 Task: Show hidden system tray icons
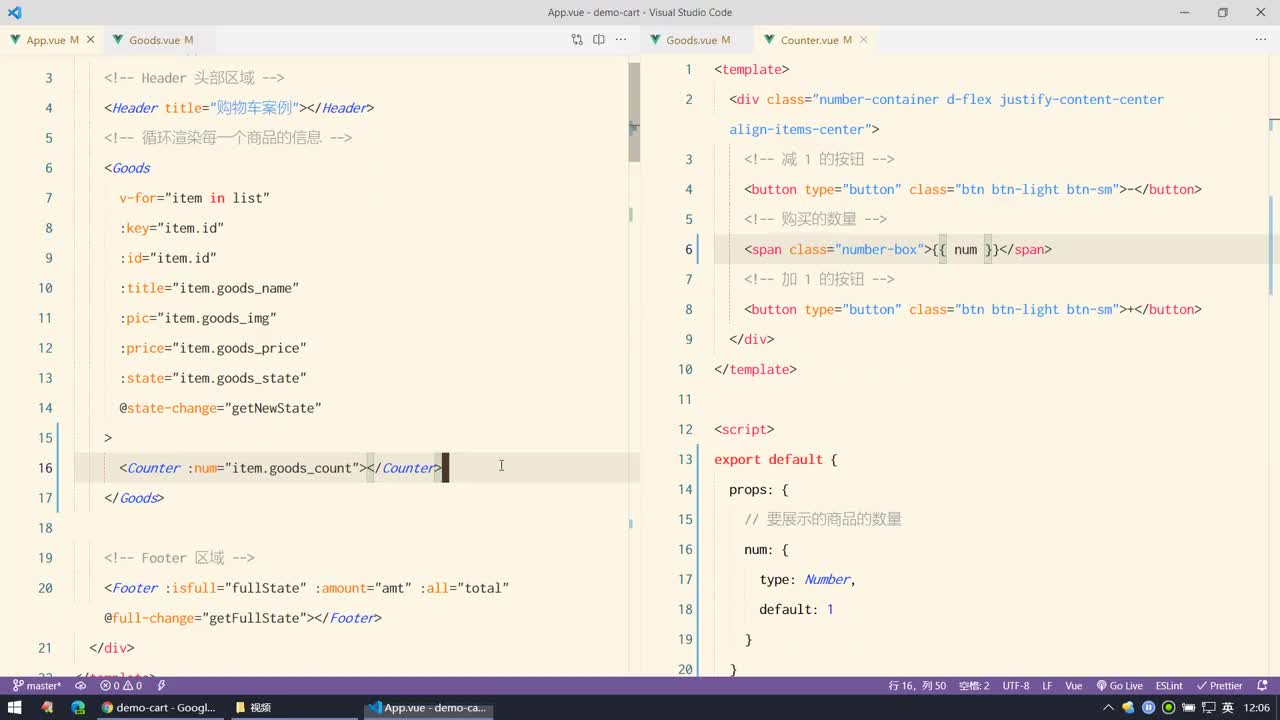click(1108, 707)
